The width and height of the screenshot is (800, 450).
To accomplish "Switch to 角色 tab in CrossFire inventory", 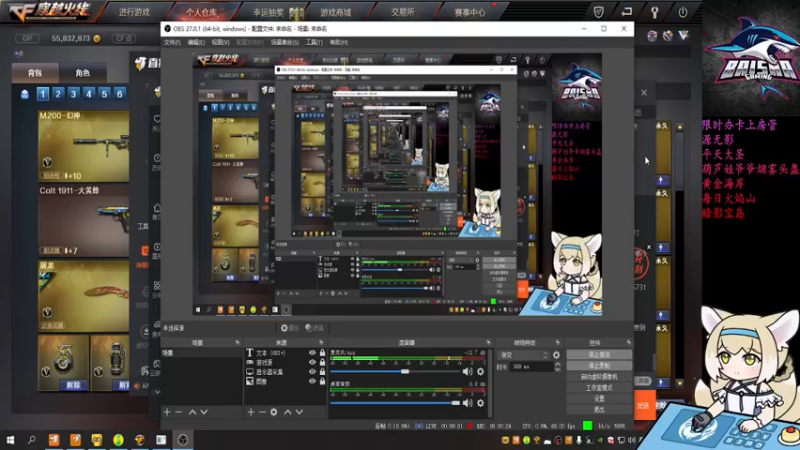I will click(82, 73).
